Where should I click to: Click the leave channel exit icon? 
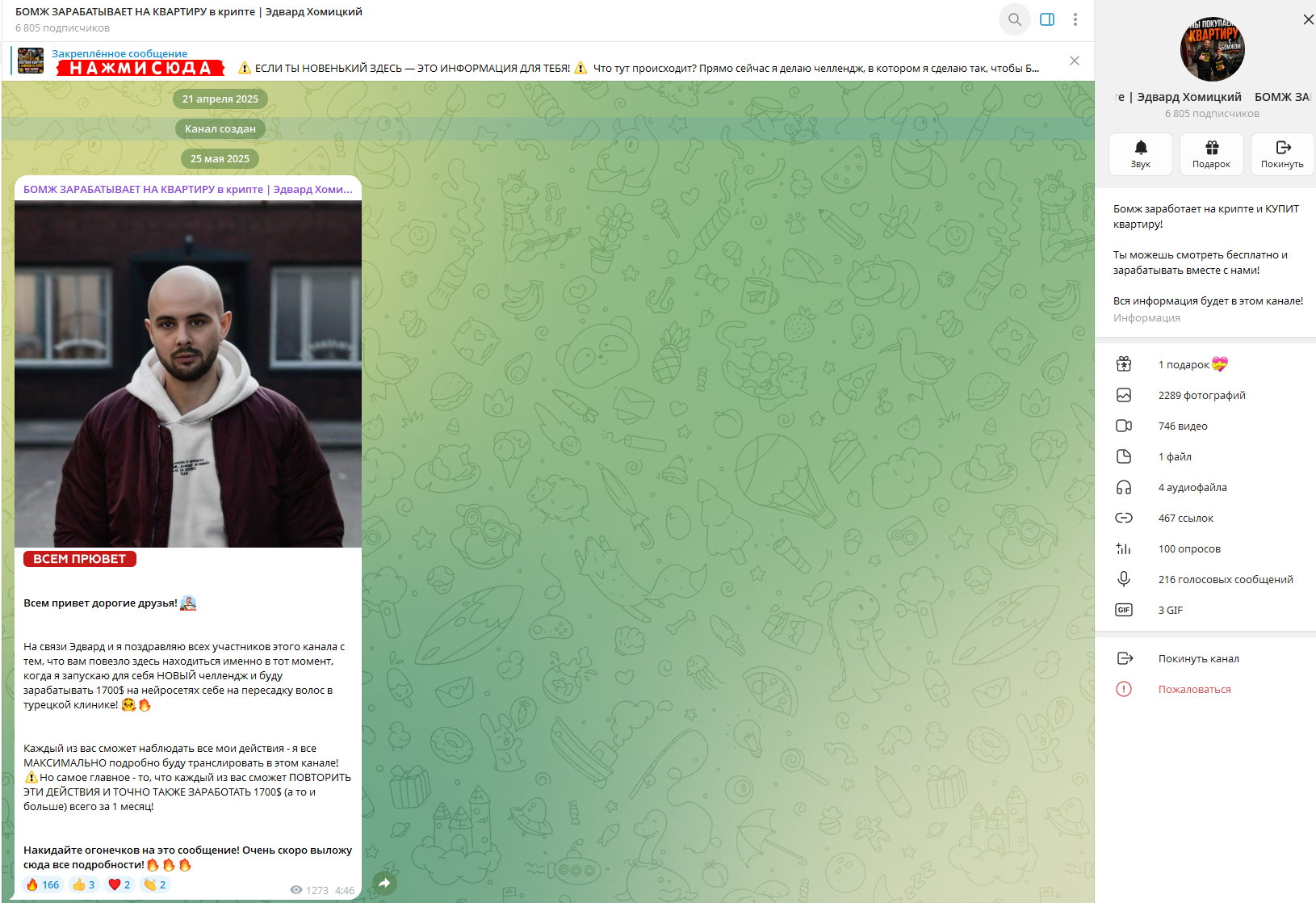[x=1125, y=658]
